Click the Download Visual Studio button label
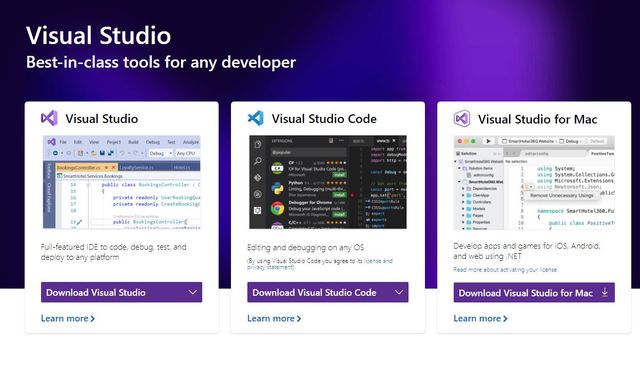Viewport: 640px width, 365px height. tap(96, 292)
